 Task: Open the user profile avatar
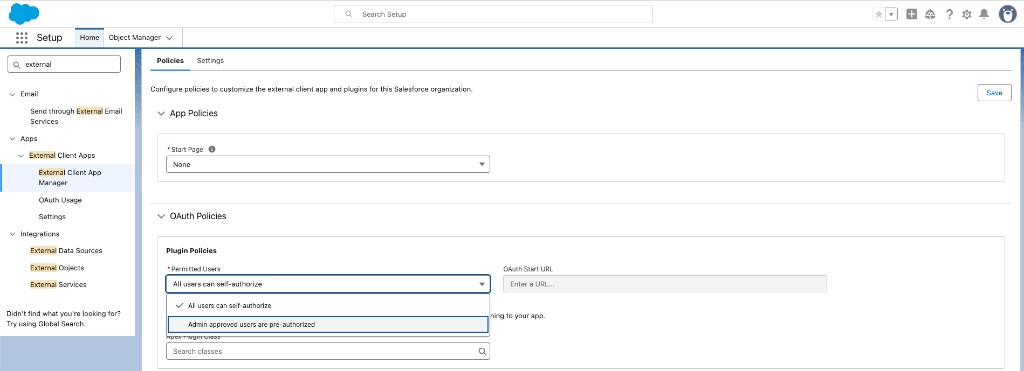pyautogui.click(x=1008, y=14)
